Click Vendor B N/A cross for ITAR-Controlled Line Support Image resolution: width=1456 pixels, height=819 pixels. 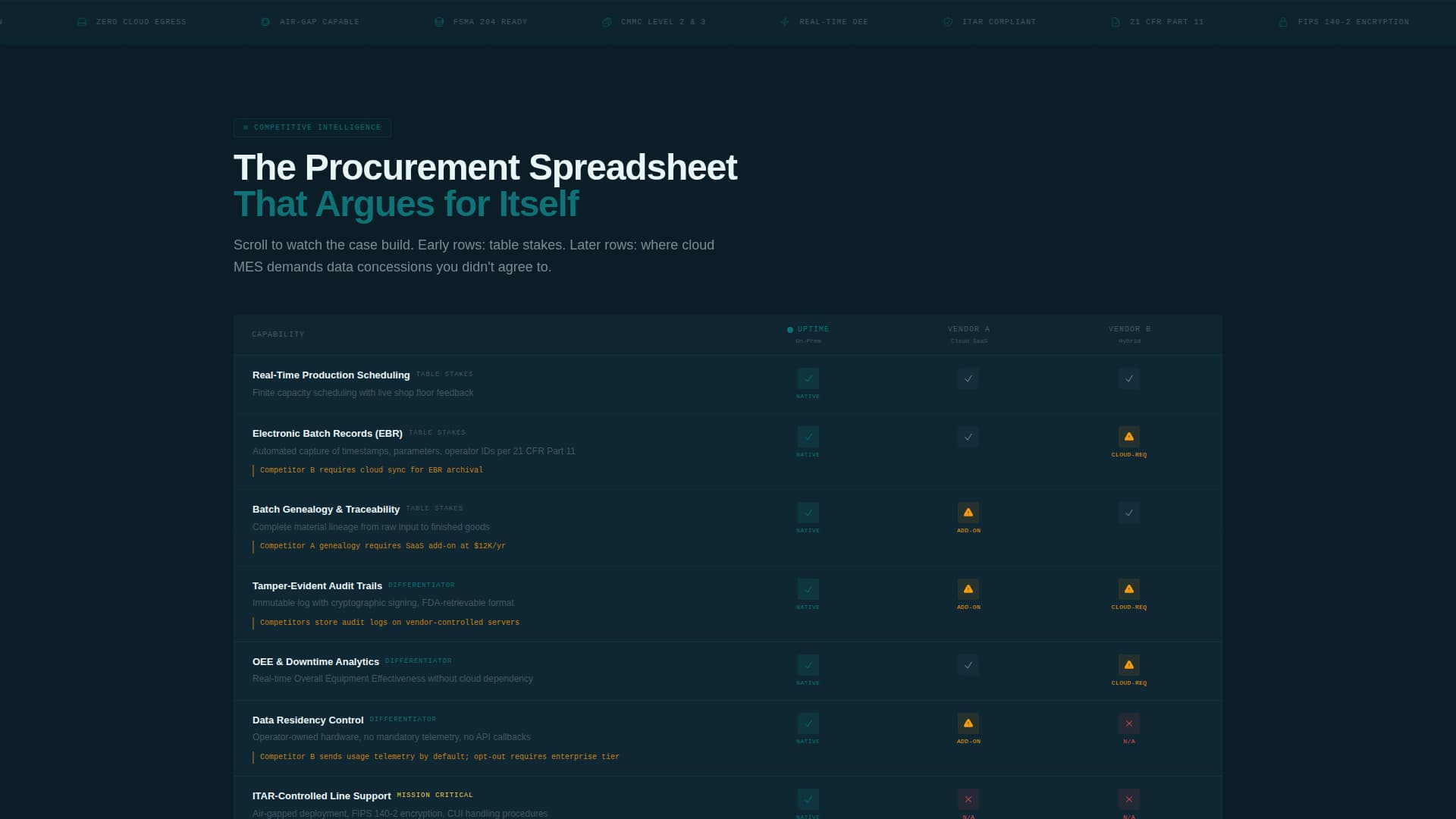[x=1129, y=799]
